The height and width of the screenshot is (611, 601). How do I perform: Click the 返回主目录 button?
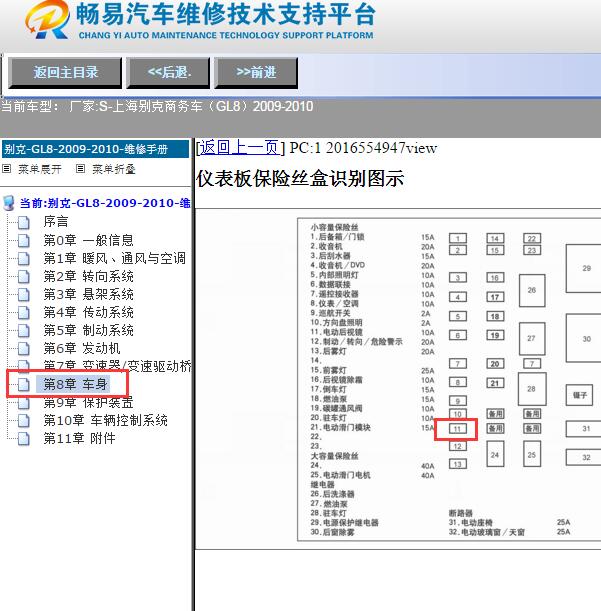[x=65, y=72]
